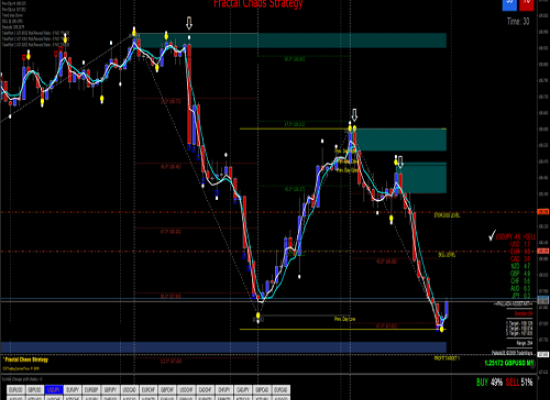Viewport: 550px width, 400px height.
Task: Click the down-arrow signal above the second teal zone
Action: click(x=355, y=115)
